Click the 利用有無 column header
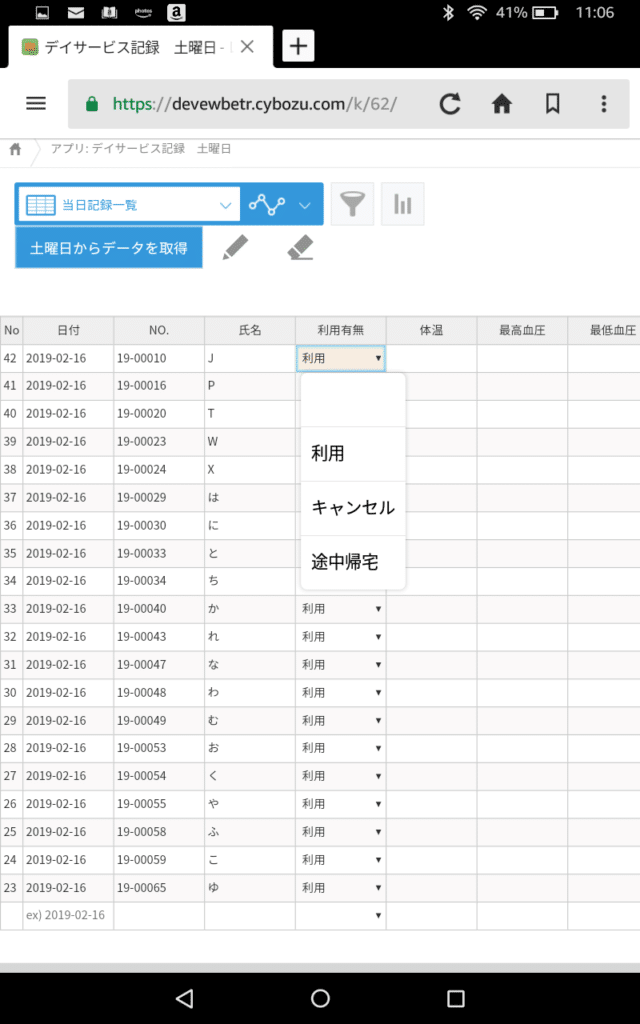640x1024 pixels. click(341, 330)
